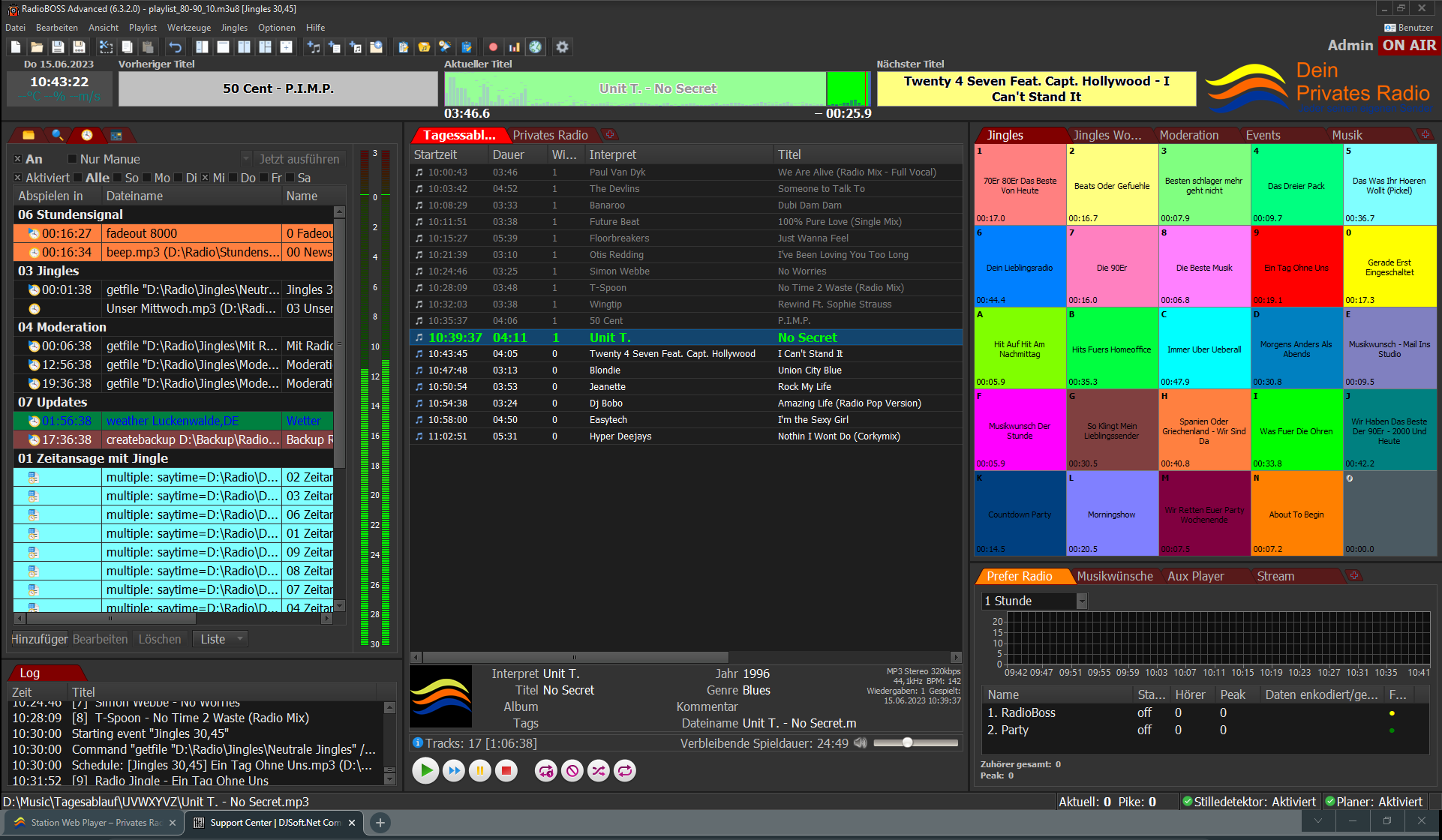Open the music library folder icon

pos(424,46)
